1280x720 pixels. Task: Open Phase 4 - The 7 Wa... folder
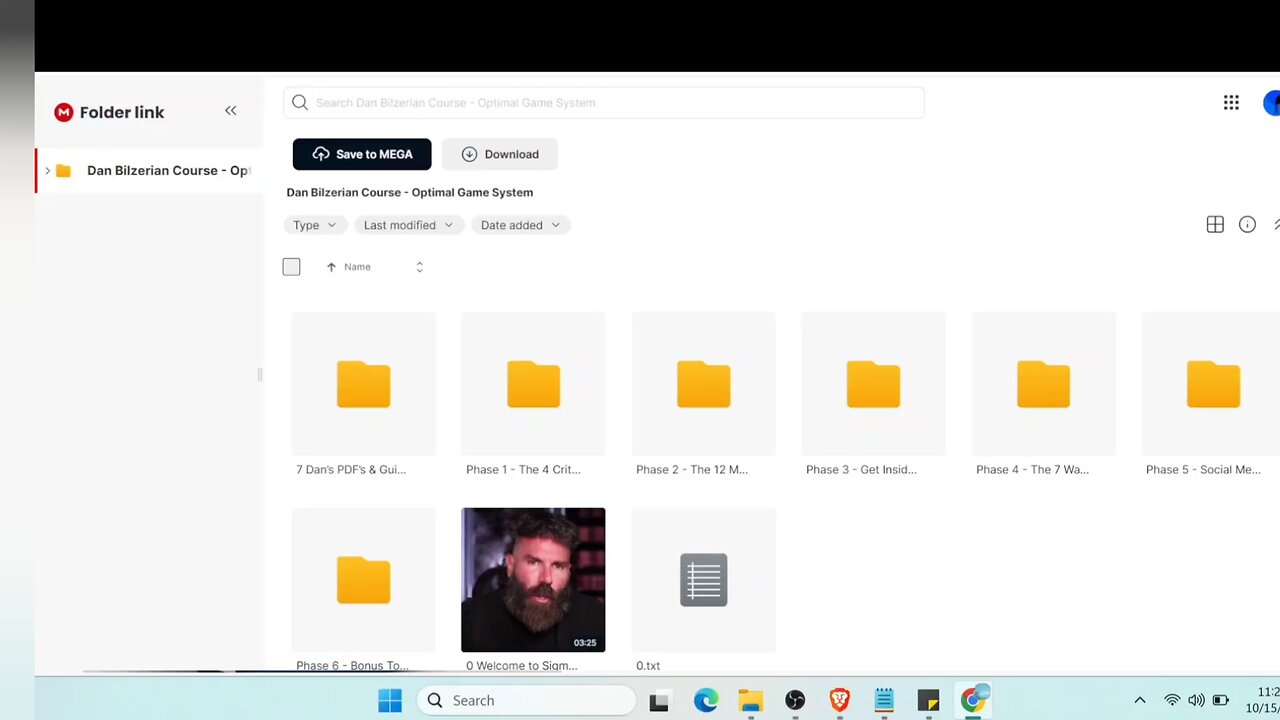pyautogui.click(x=1043, y=384)
